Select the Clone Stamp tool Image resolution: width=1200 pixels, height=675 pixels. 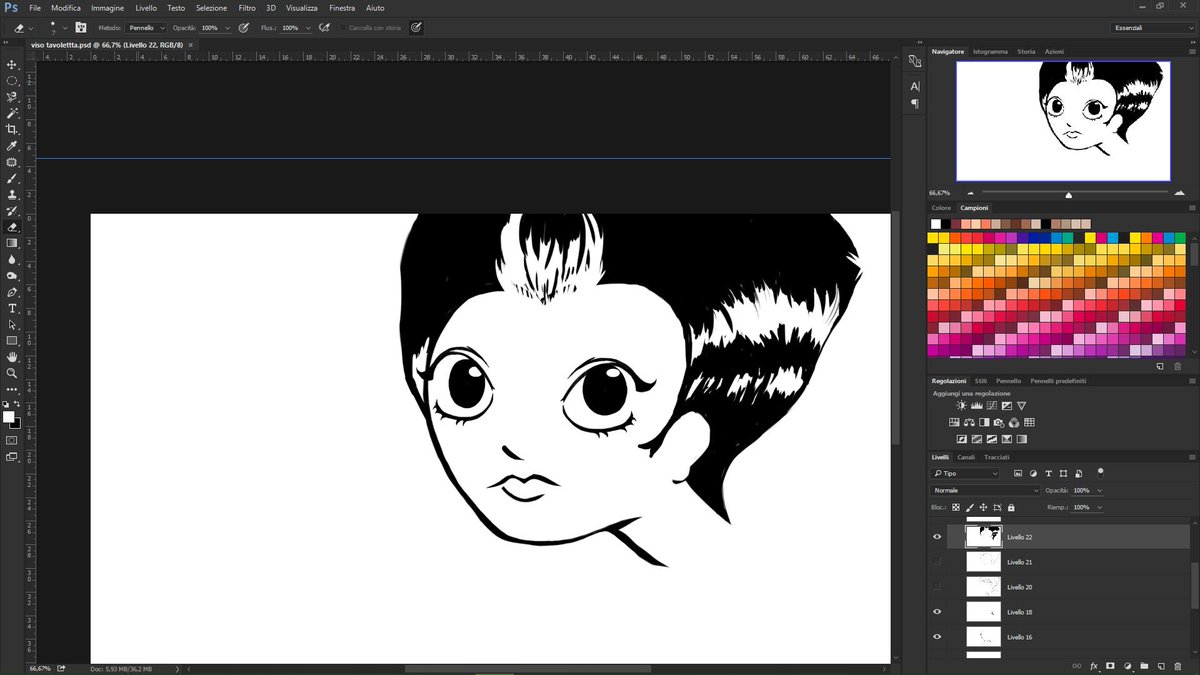(x=12, y=194)
